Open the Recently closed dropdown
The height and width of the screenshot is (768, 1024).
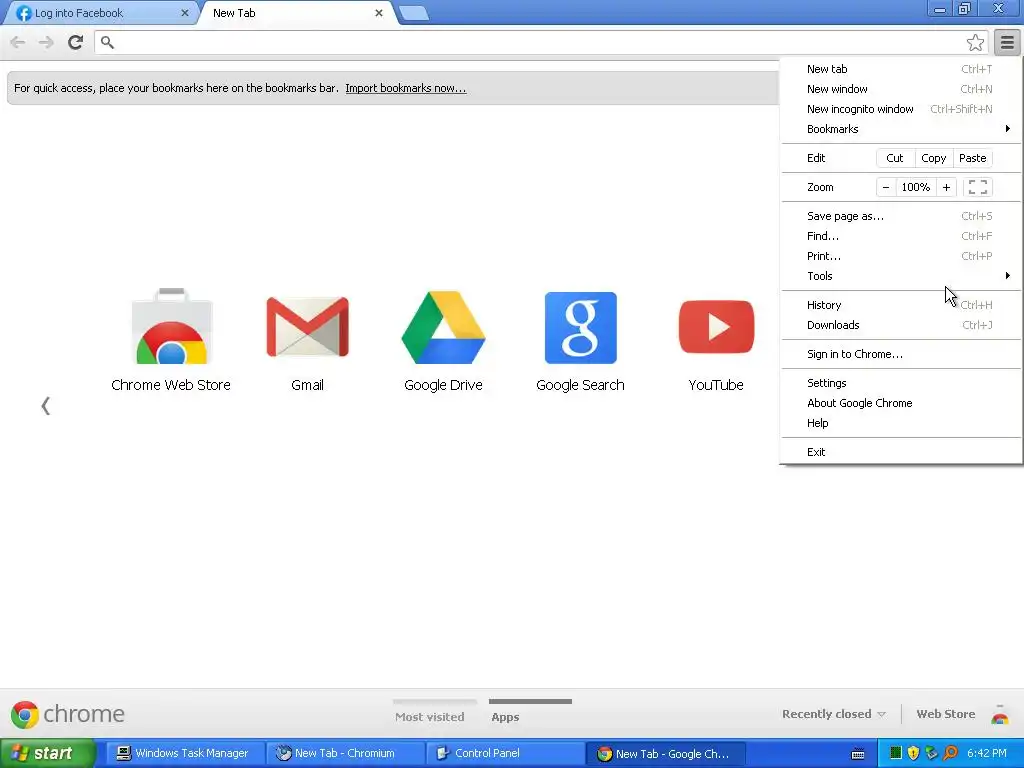click(834, 714)
